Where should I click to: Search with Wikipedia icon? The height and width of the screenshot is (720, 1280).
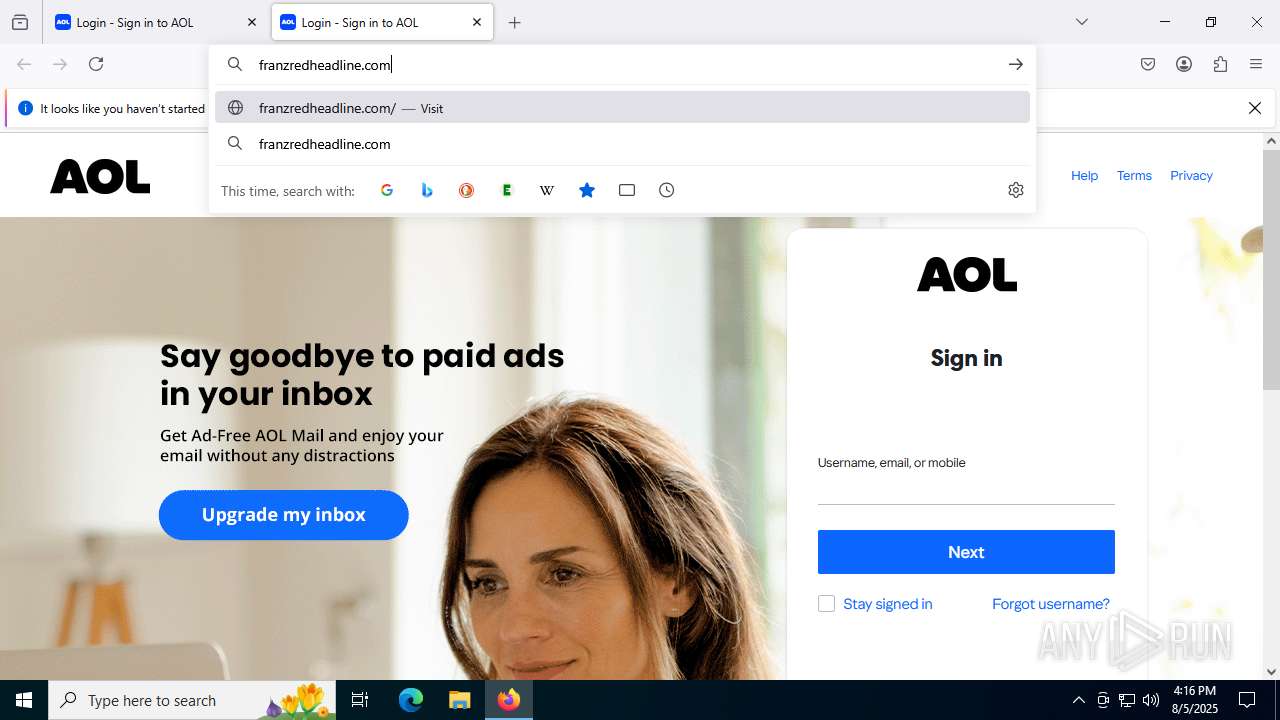pyautogui.click(x=547, y=190)
